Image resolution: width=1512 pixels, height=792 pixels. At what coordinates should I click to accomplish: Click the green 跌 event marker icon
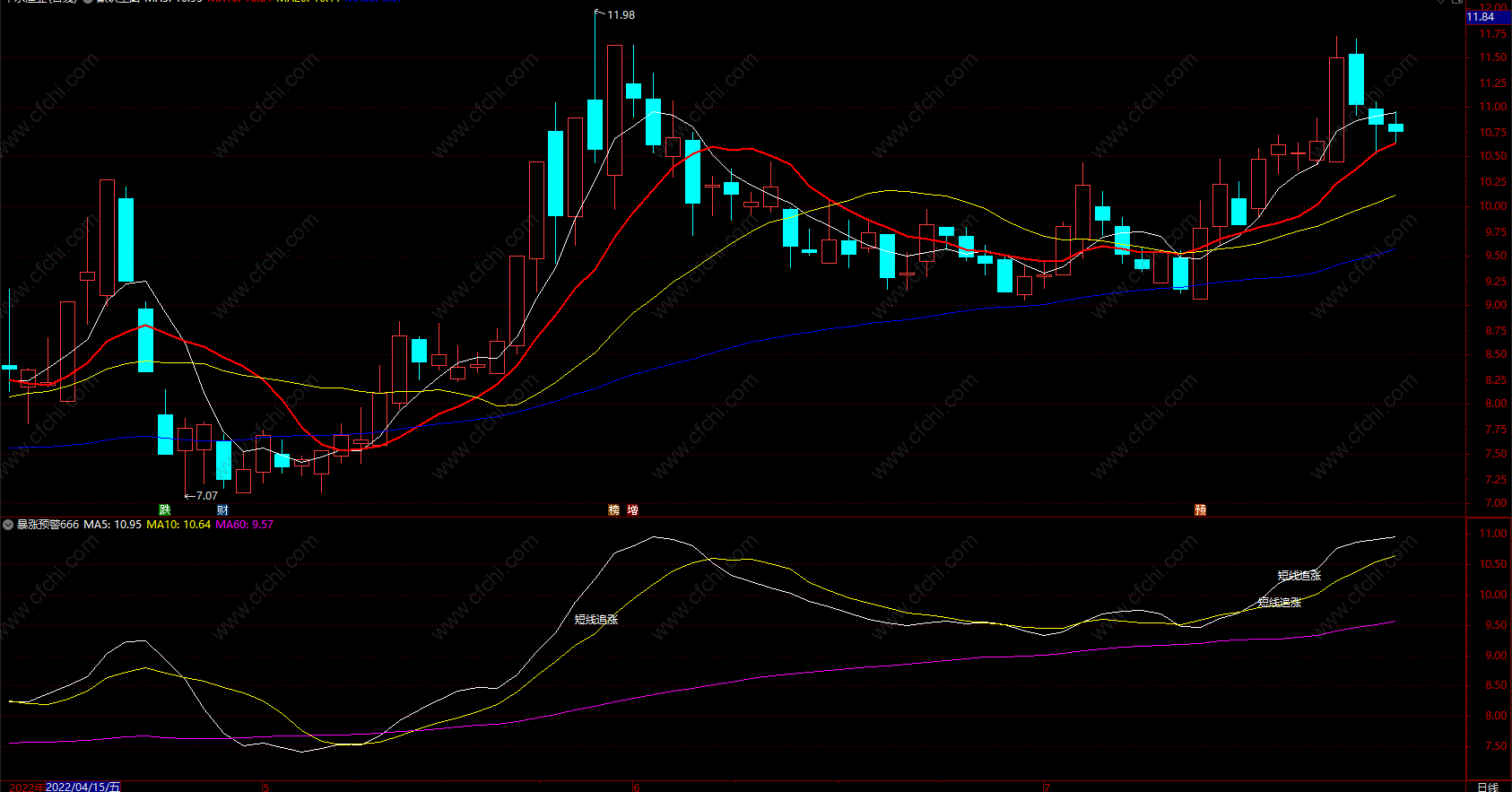[165, 509]
